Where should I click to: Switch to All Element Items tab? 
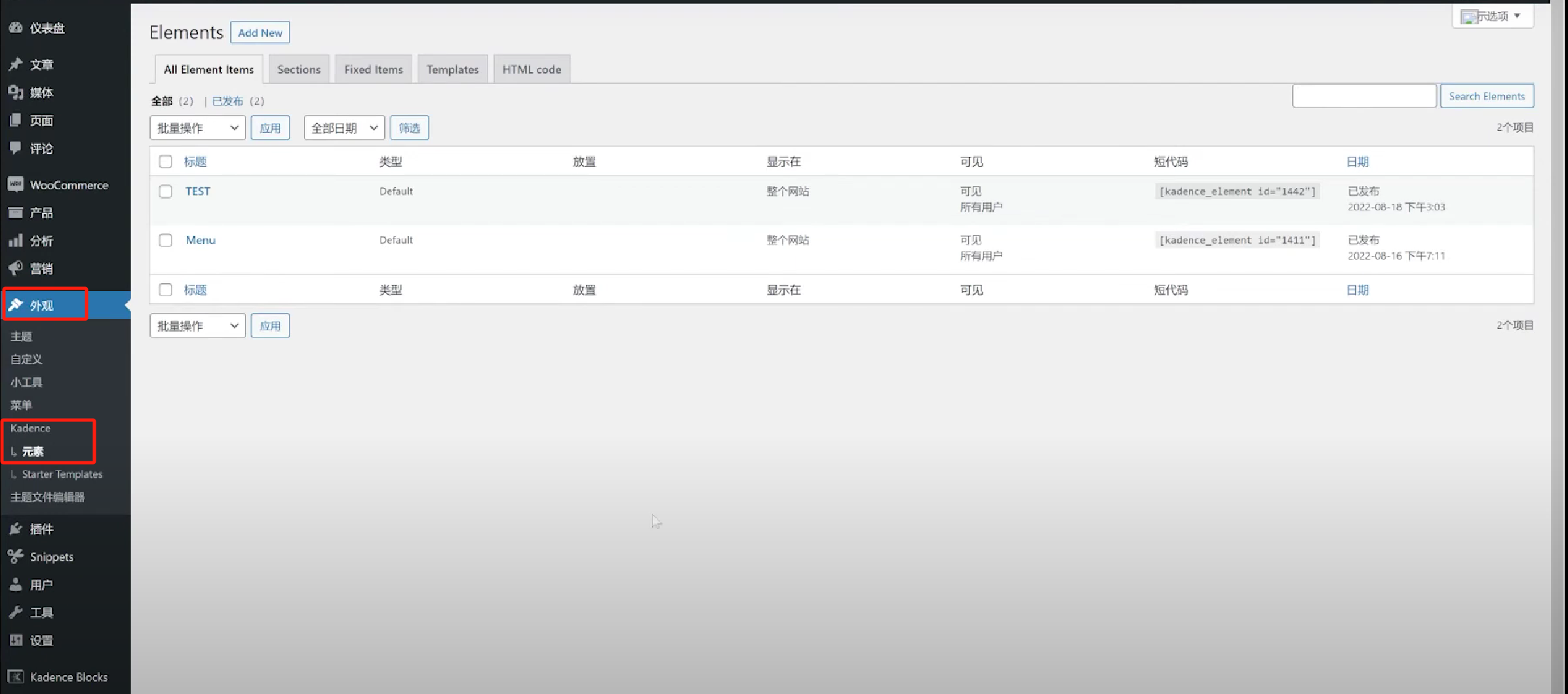(x=208, y=69)
